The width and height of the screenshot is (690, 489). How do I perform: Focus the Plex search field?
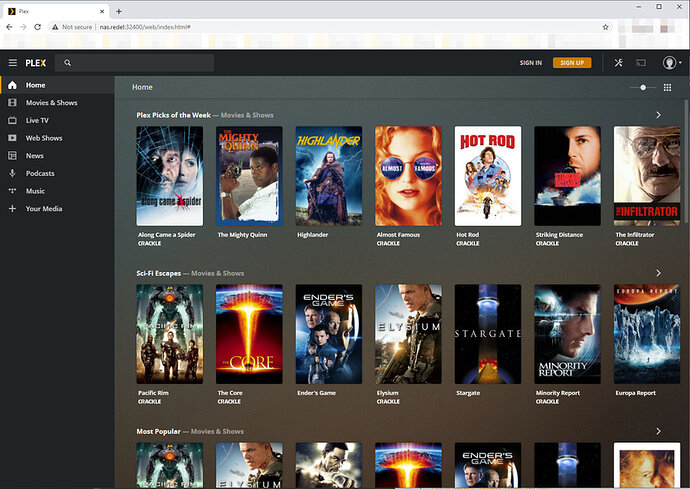pyautogui.click(x=134, y=63)
